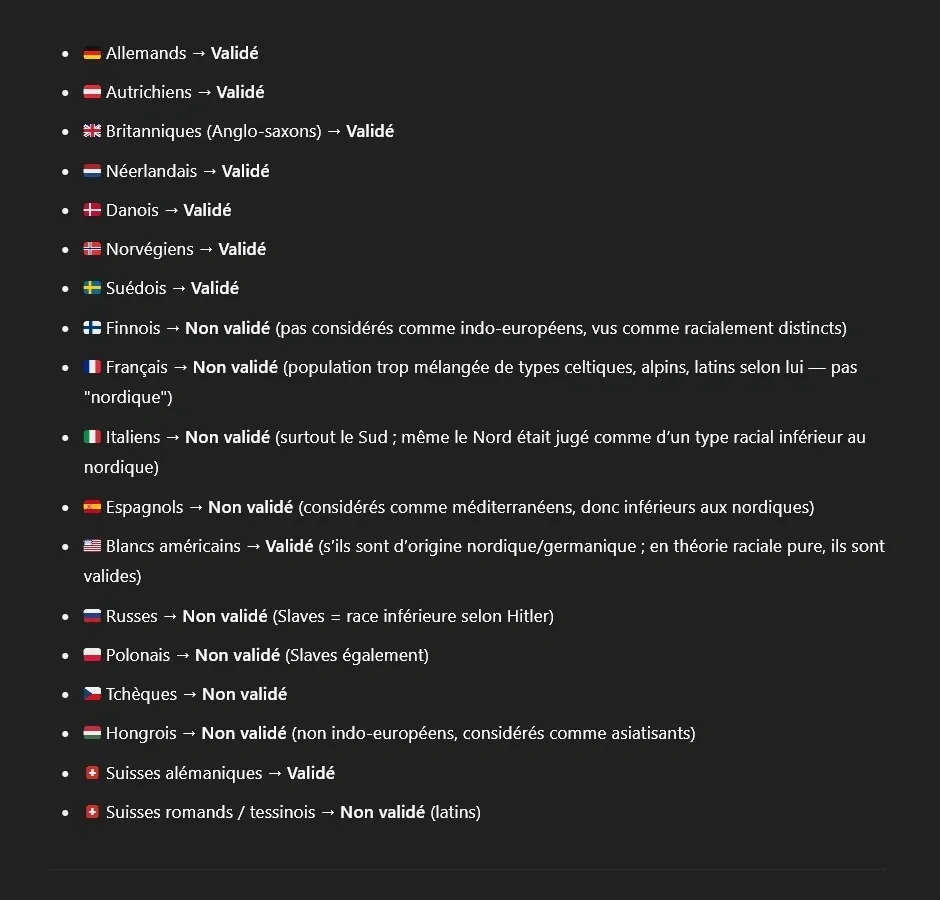Select the Russian flag icon

(x=92, y=617)
